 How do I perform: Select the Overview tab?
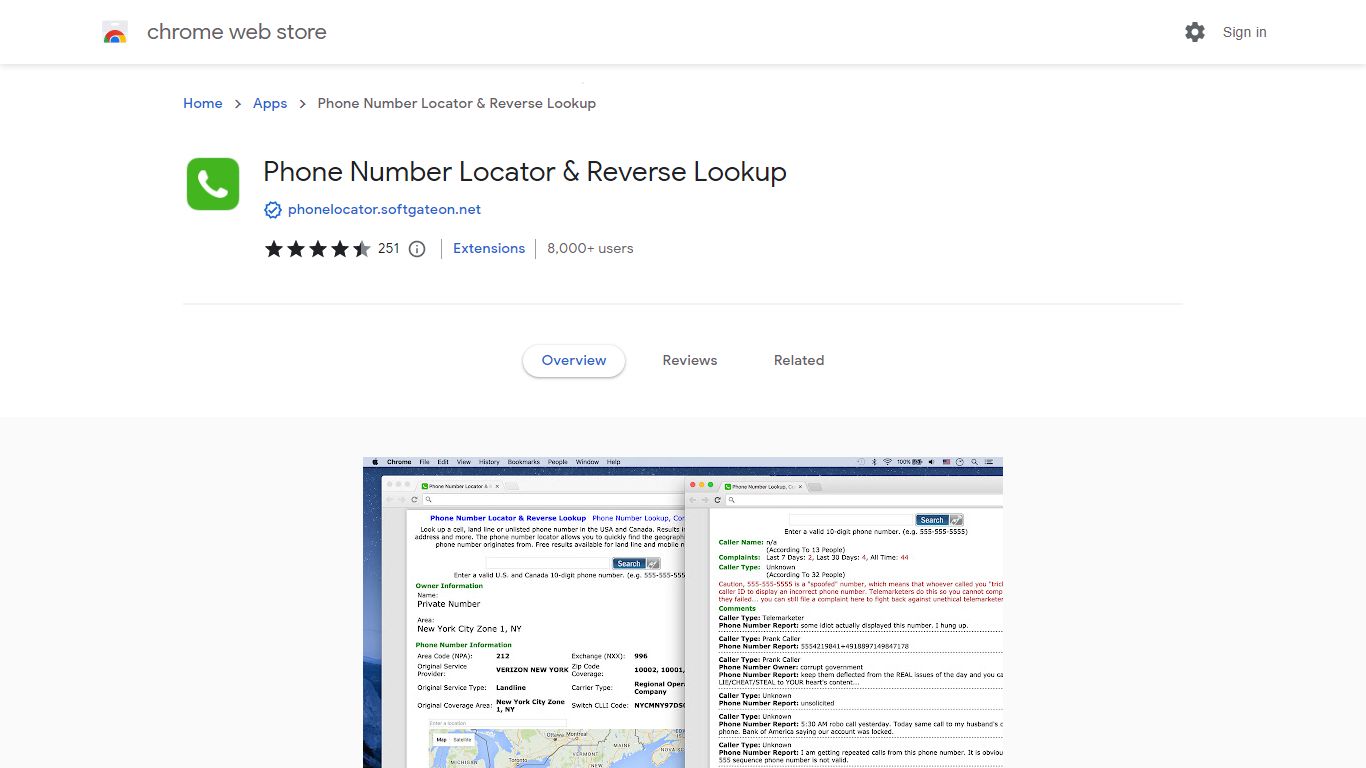(574, 361)
